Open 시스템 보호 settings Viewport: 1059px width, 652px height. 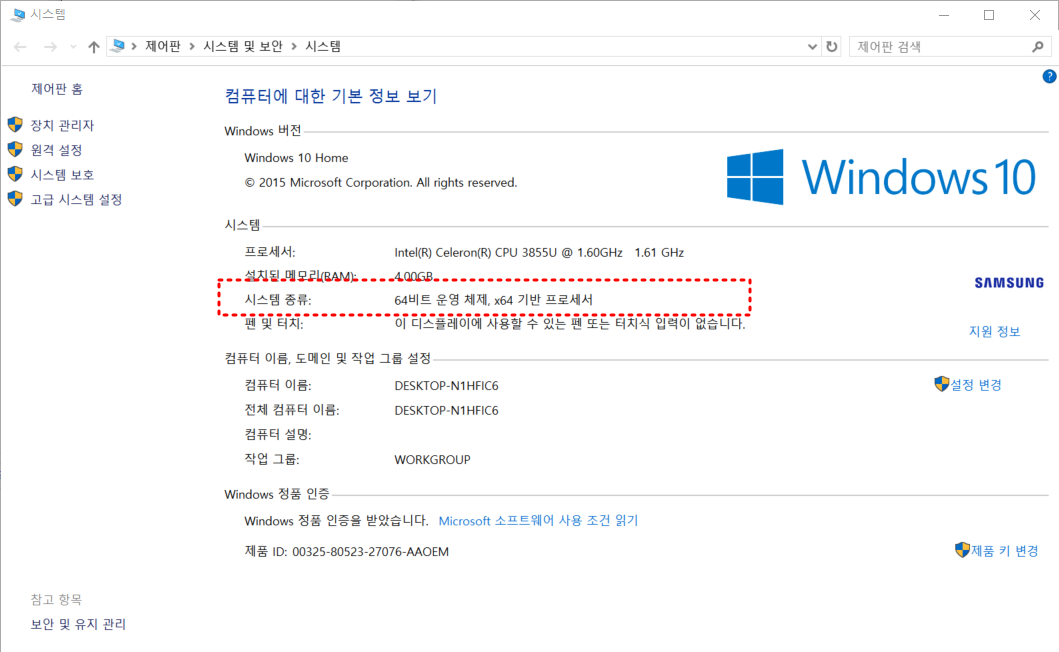62,174
